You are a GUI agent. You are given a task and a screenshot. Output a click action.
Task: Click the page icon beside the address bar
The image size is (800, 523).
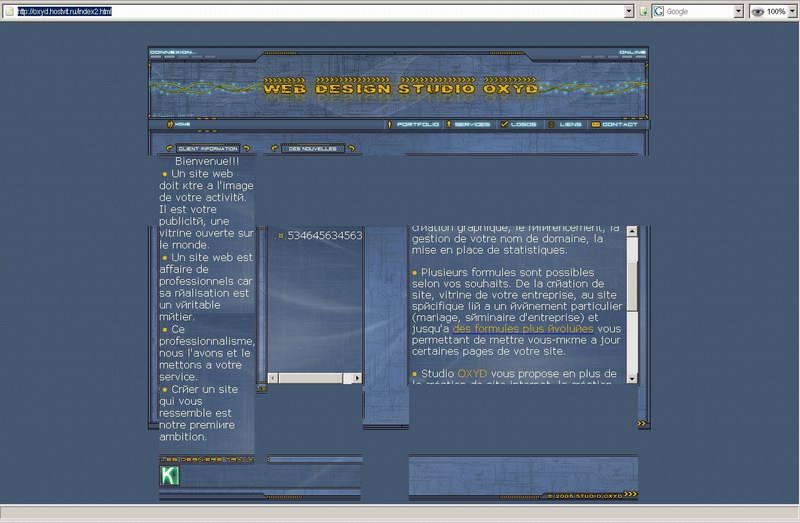pos(10,11)
